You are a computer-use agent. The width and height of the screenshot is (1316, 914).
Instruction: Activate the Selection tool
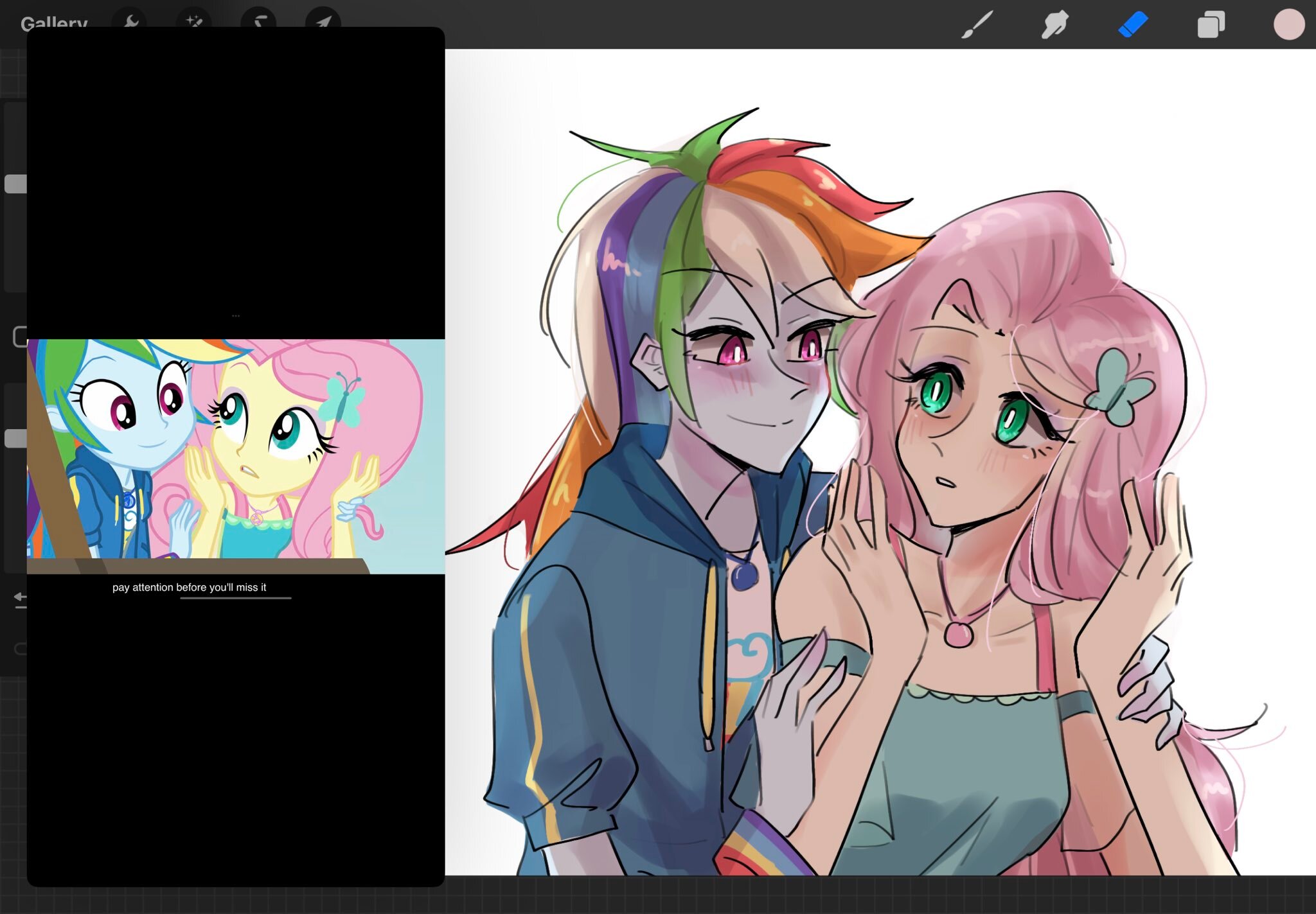coord(258,20)
